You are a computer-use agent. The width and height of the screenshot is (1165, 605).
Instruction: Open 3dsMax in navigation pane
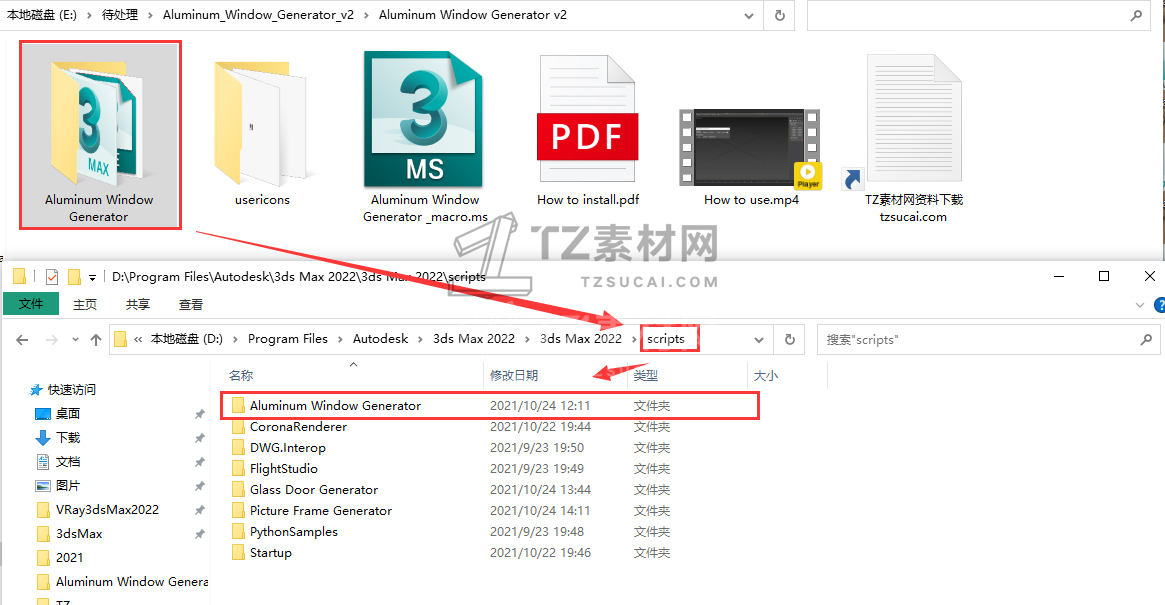pos(79,534)
